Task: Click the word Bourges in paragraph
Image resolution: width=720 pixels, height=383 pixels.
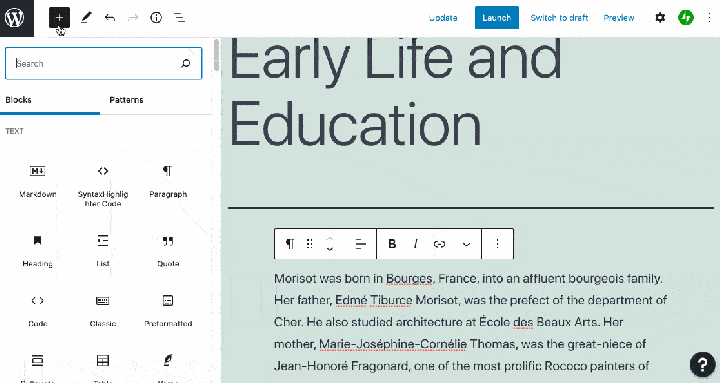Action: 409,278
